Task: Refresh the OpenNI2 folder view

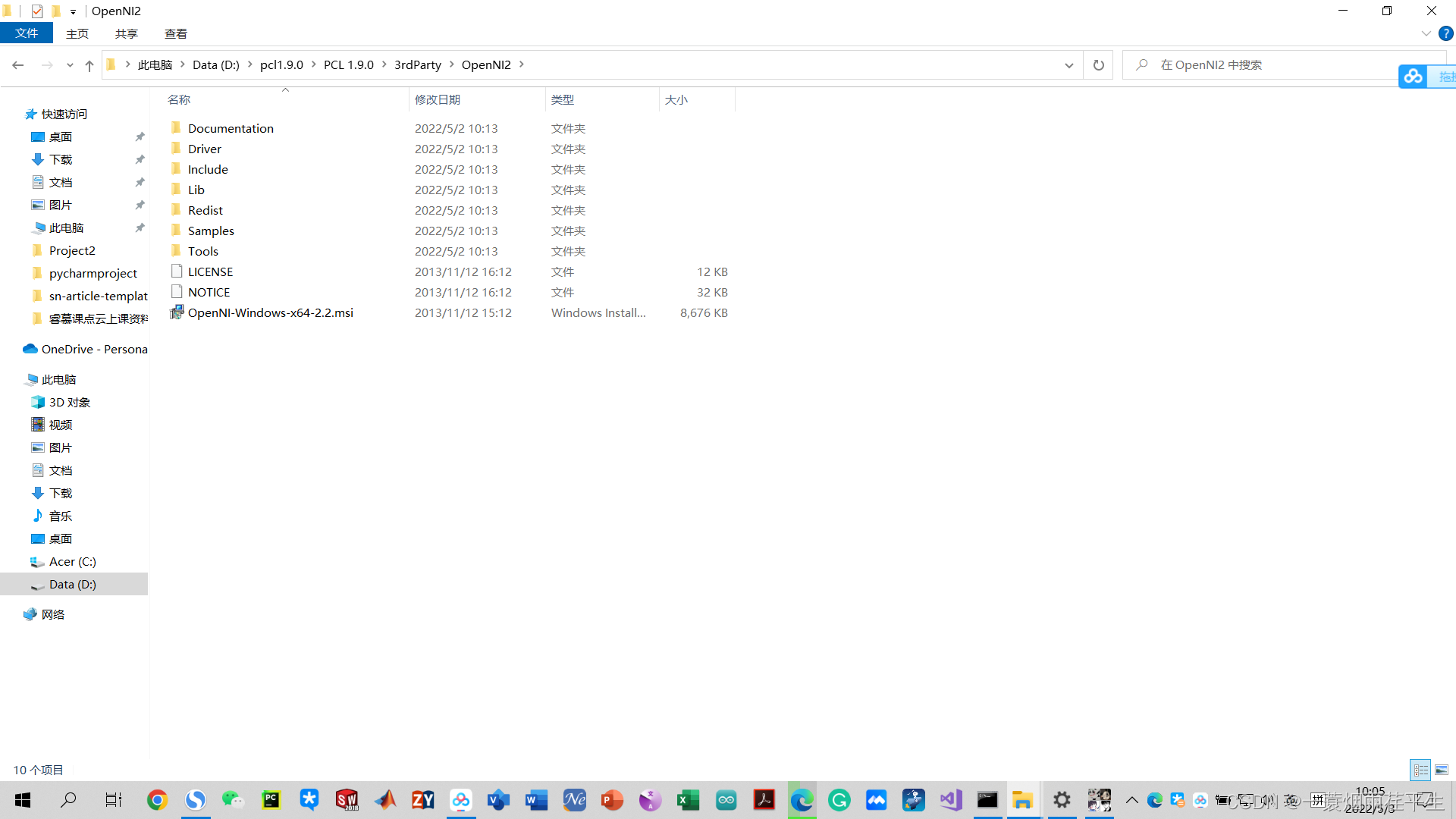Action: [x=1098, y=65]
